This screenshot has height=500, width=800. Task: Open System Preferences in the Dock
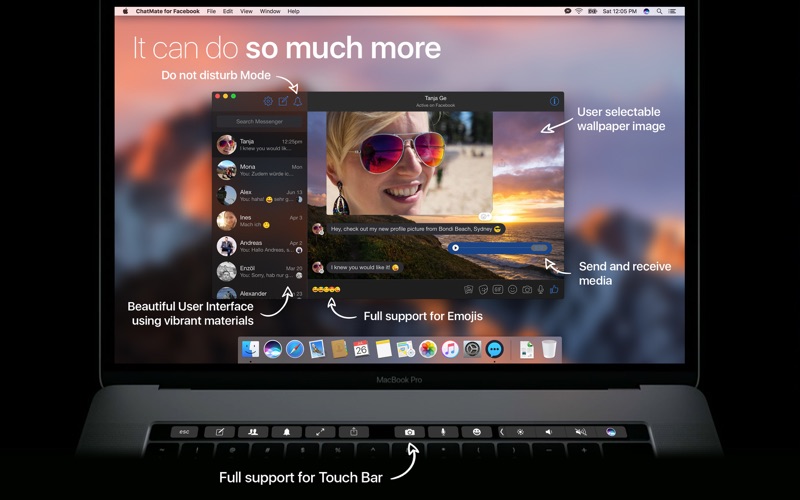(x=472, y=349)
